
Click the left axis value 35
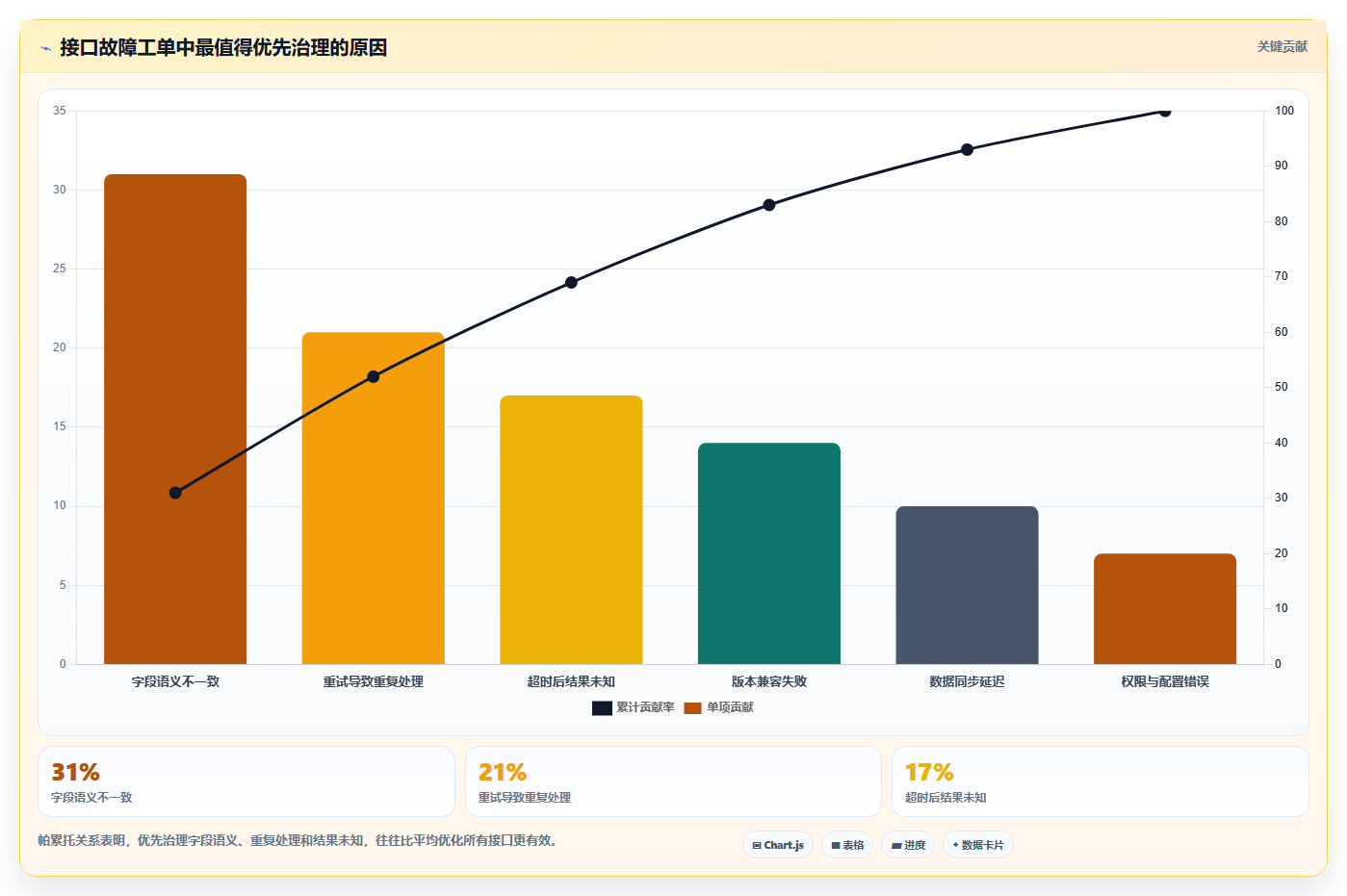pos(60,111)
